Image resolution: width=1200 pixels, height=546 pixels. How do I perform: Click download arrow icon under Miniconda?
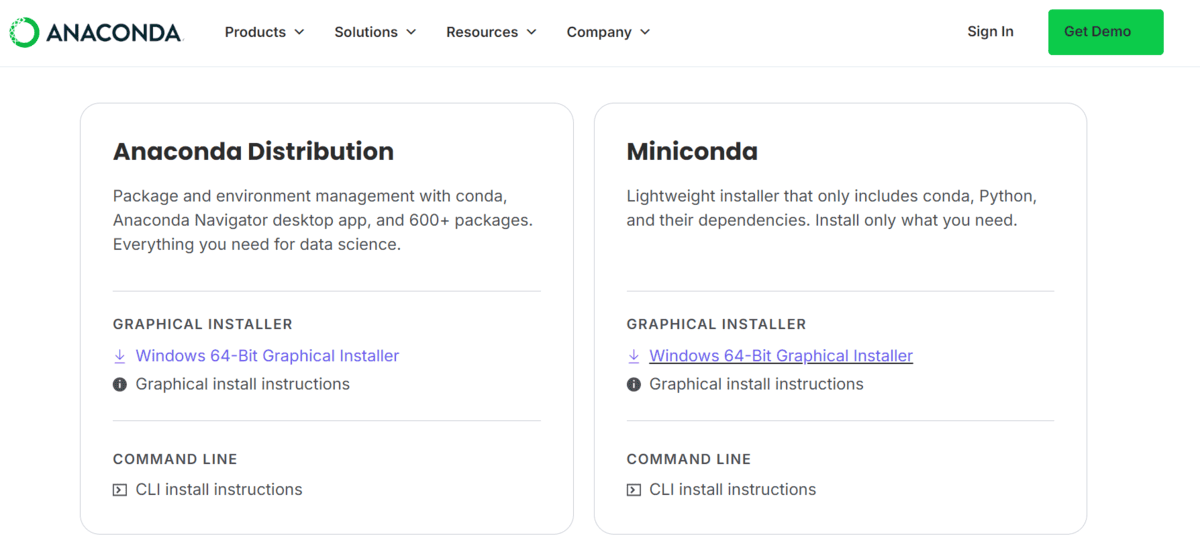[633, 356]
